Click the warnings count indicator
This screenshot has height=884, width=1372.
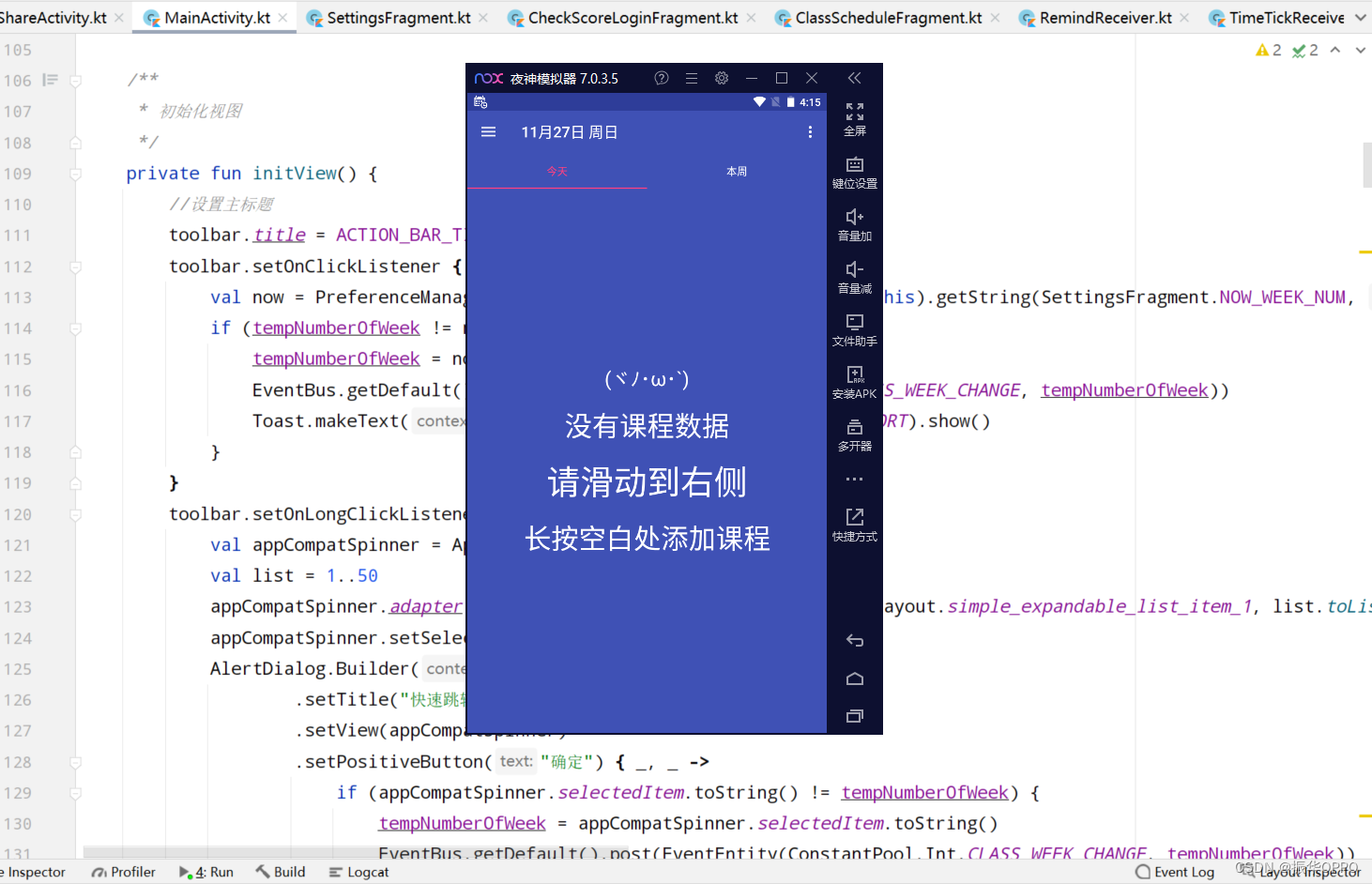click(x=1269, y=50)
